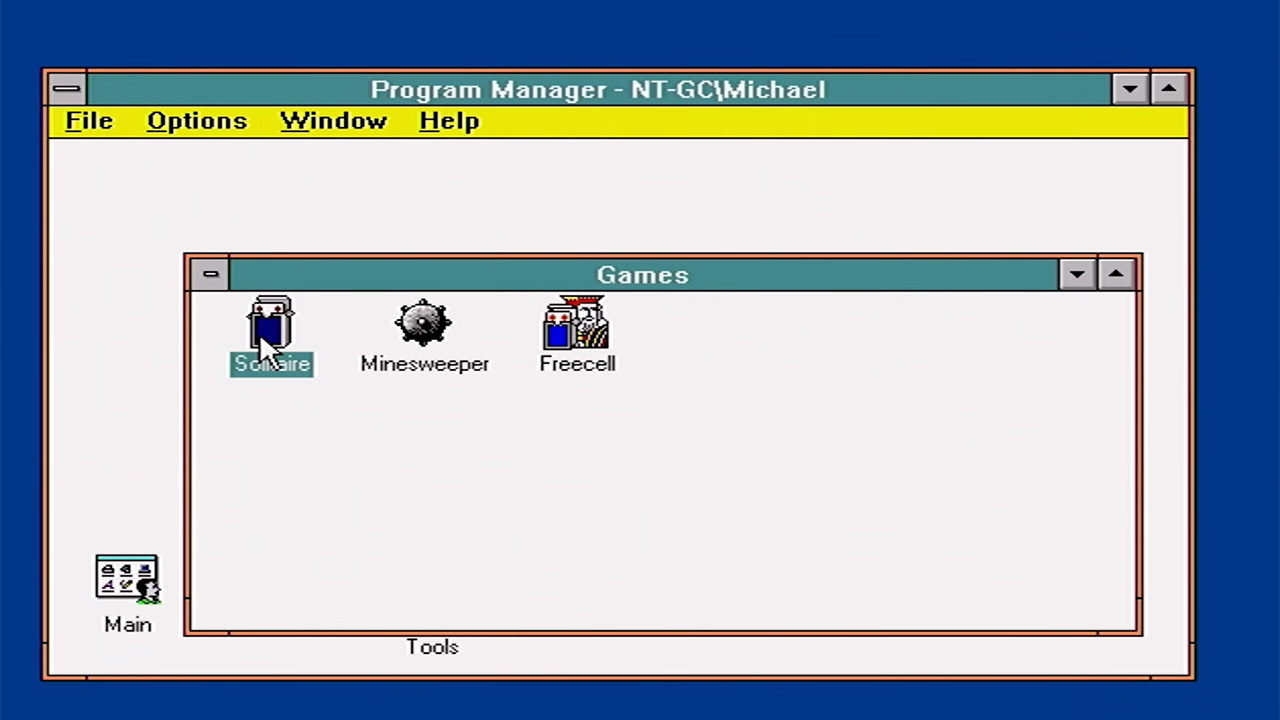Maximize the Program Manager window
Image resolution: width=1280 pixels, height=720 pixels.
(x=1169, y=89)
